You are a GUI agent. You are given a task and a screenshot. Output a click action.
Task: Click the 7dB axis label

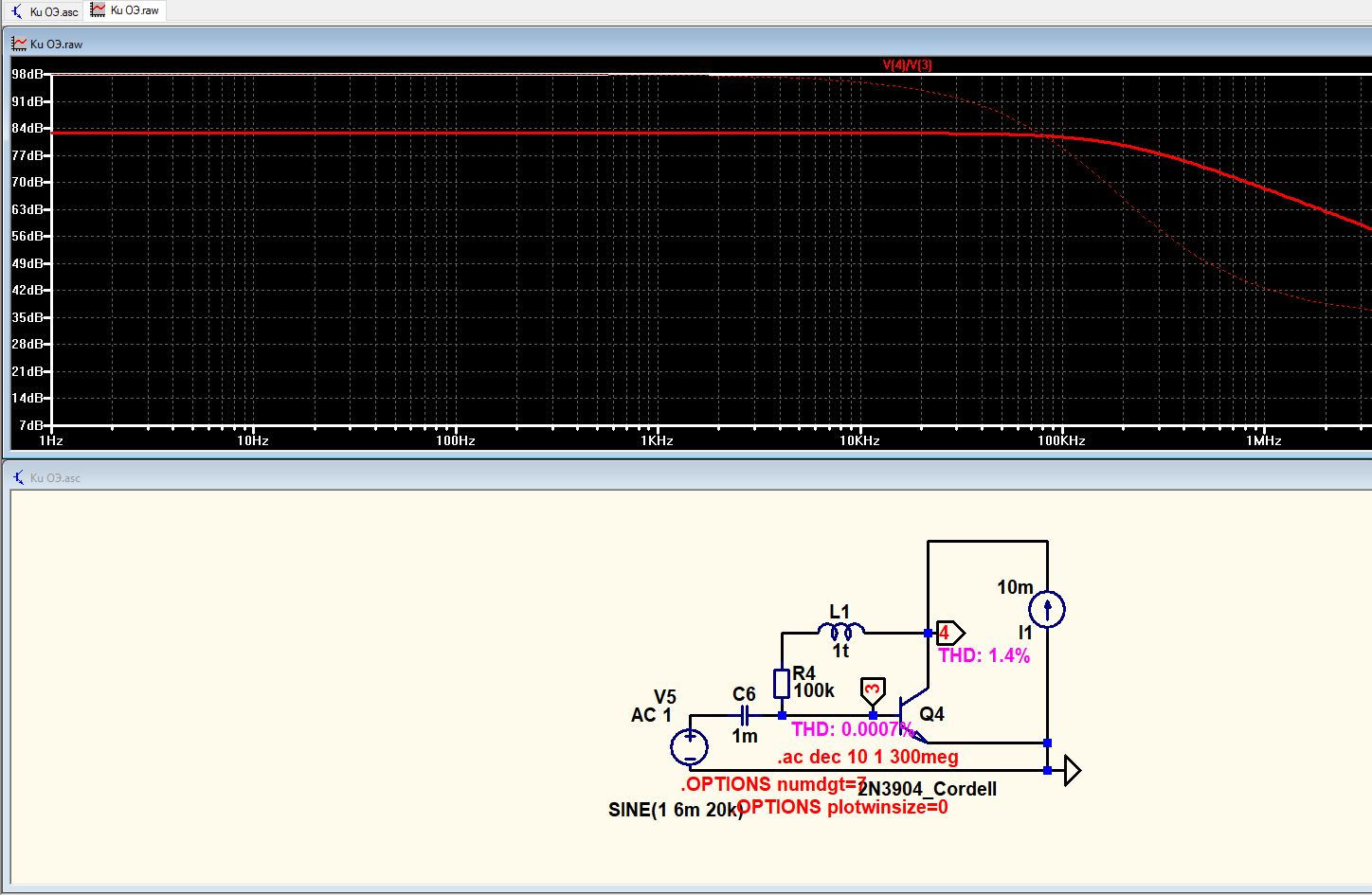(30, 425)
